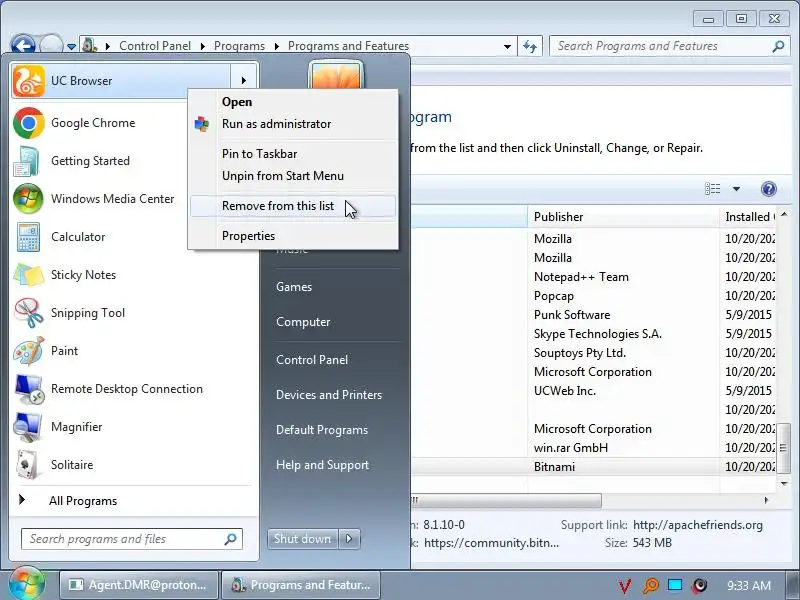Click the red V tray icon

click(x=625, y=586)
